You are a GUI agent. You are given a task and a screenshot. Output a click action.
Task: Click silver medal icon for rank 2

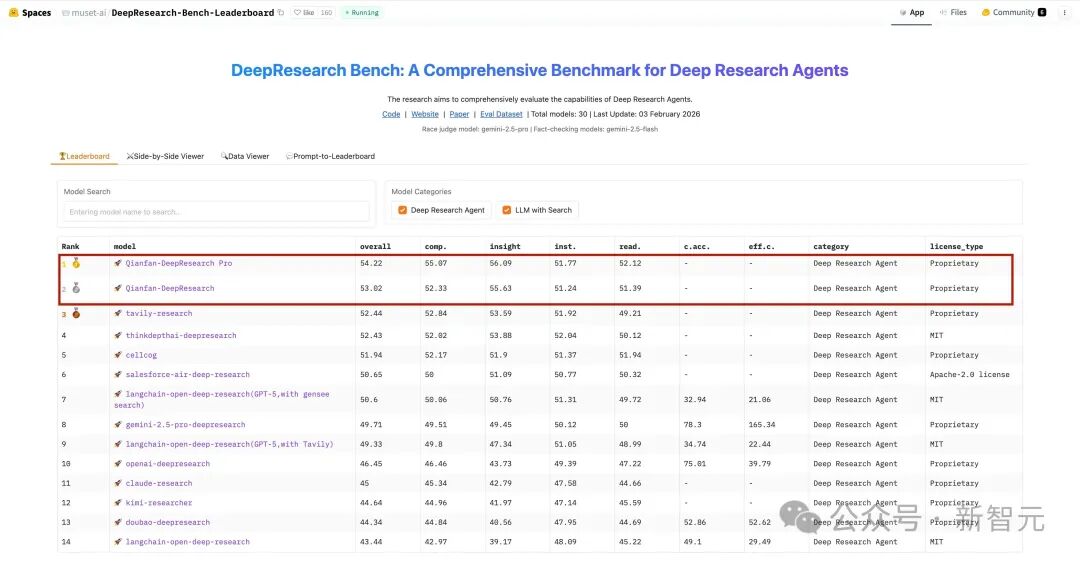[x=76, y=288]
